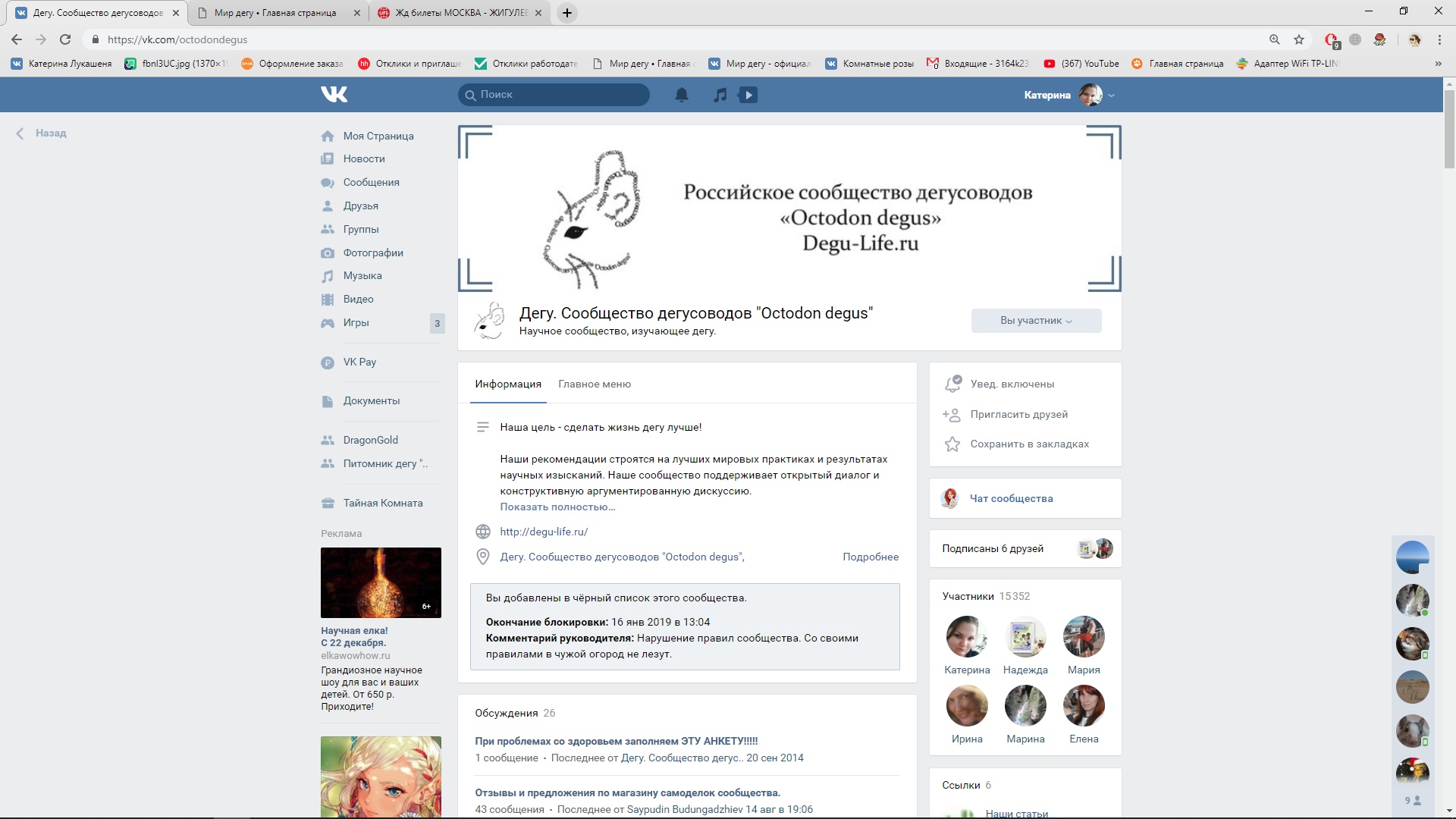Open the http://degu-life.ru/ link
The width and height of the screenshot is (1456, 819).
[x=544, y=532]
